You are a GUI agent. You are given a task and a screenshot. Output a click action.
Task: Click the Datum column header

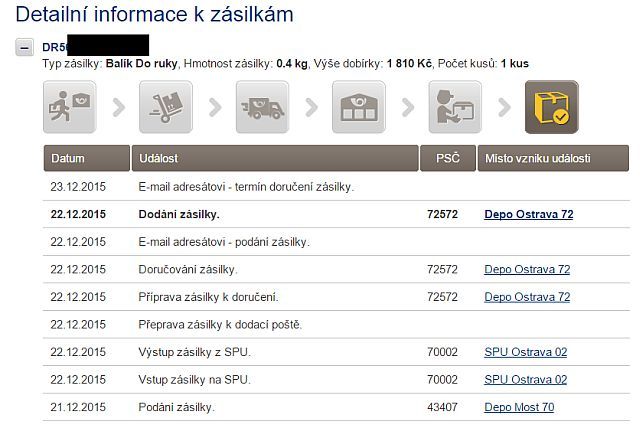[87, 158]
